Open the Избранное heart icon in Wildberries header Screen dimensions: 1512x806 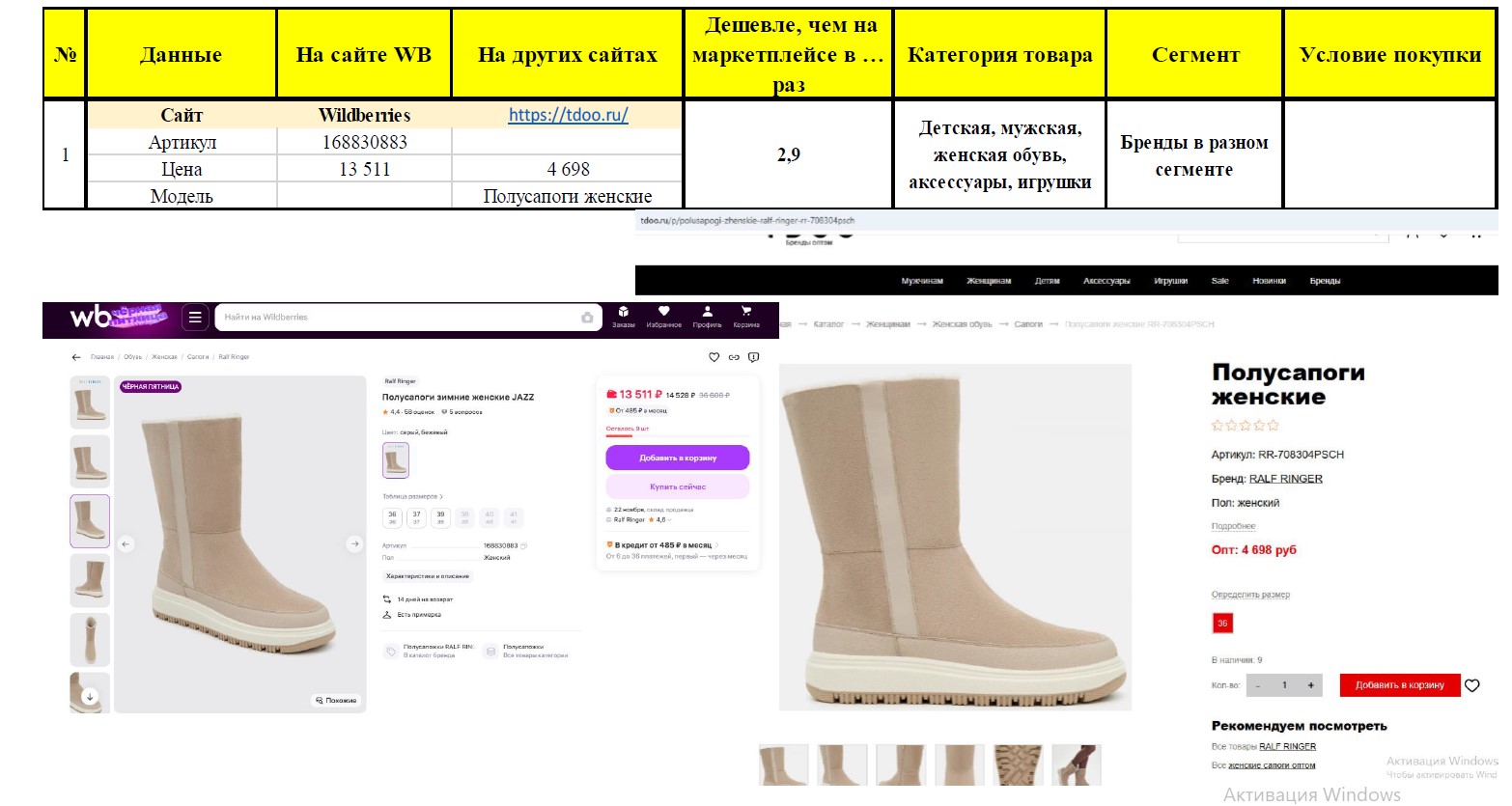(663, 316)
